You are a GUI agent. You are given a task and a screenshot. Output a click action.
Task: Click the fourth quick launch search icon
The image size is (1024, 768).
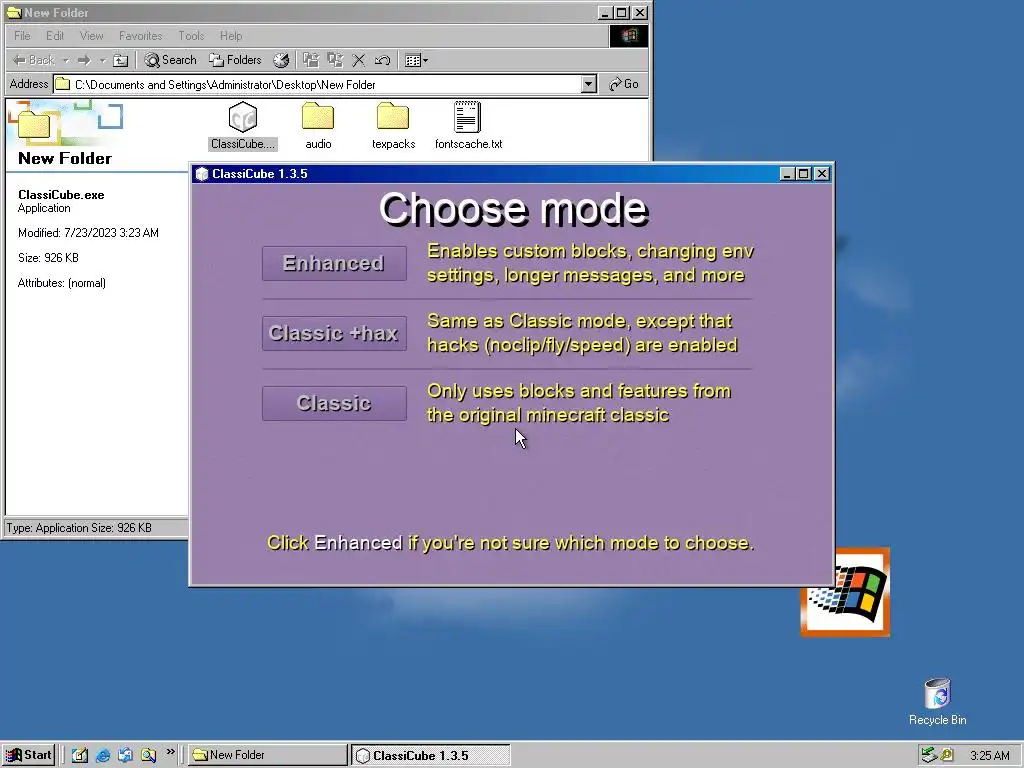pos(148,755)
